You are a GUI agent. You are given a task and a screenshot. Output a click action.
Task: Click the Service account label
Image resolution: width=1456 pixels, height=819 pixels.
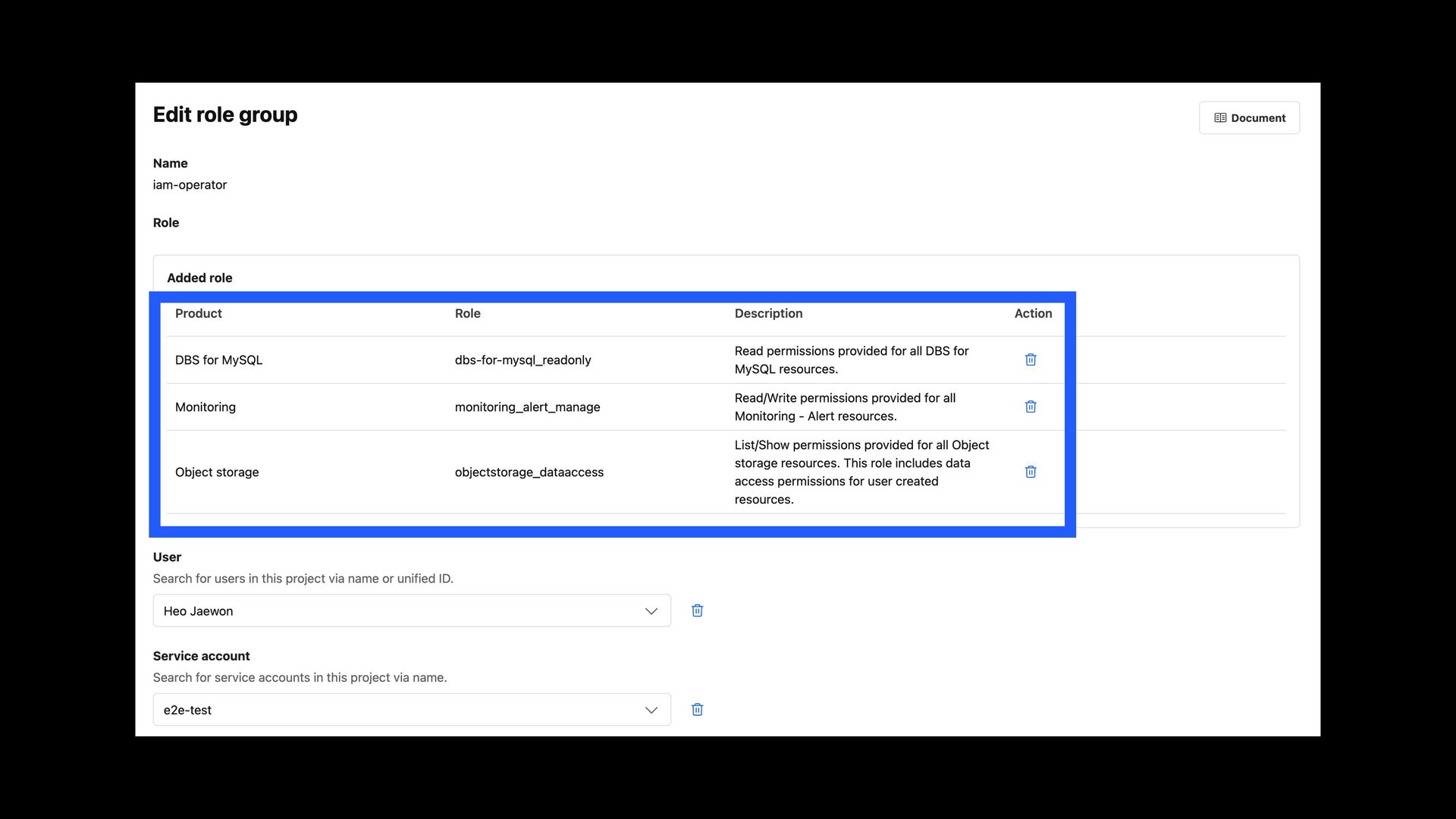click(x=201, y=656)
